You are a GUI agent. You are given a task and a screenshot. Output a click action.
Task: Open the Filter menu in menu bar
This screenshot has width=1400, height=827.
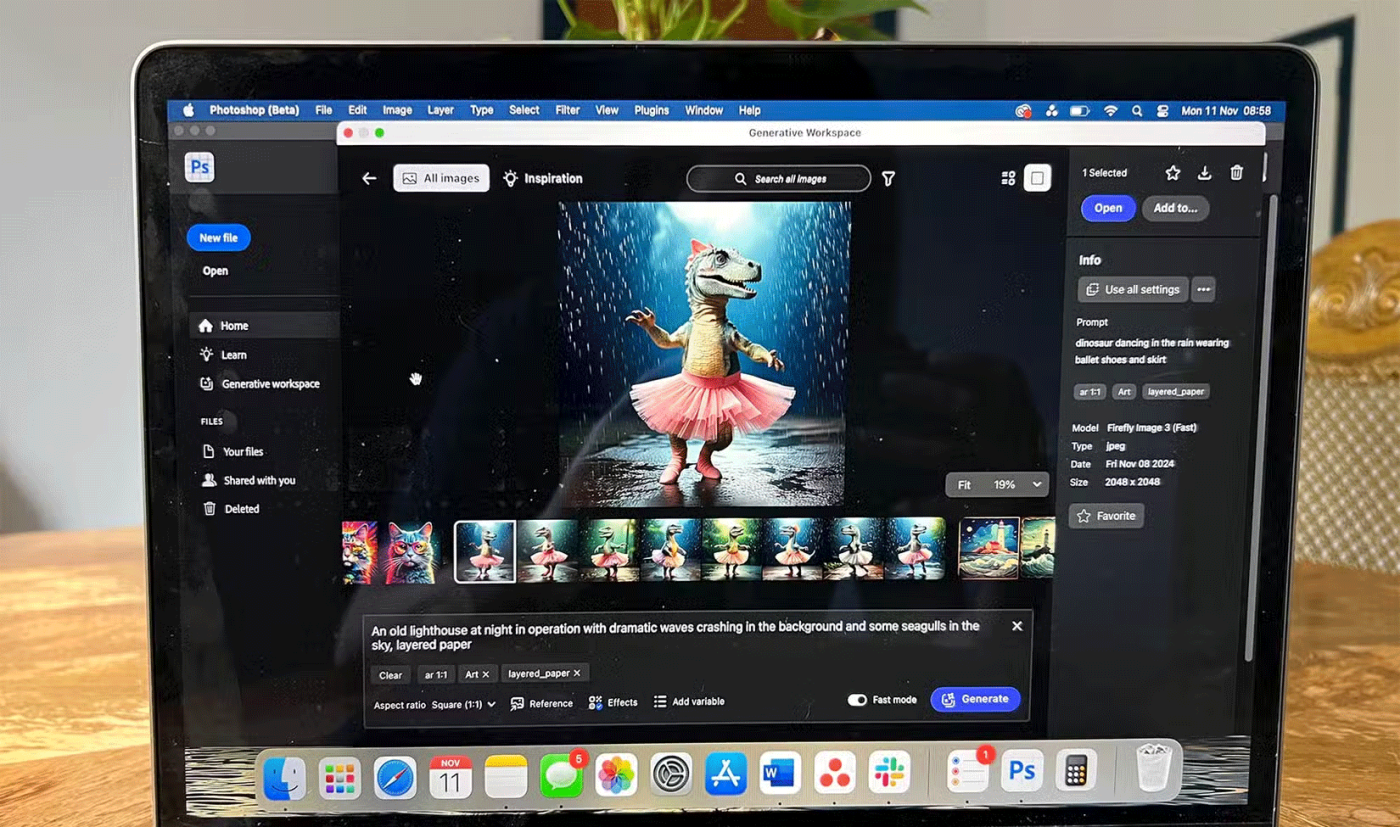[567, 110]
